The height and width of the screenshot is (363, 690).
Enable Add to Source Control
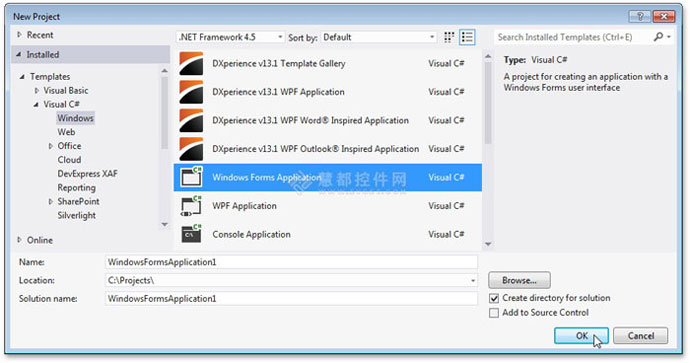click(494, 313)
